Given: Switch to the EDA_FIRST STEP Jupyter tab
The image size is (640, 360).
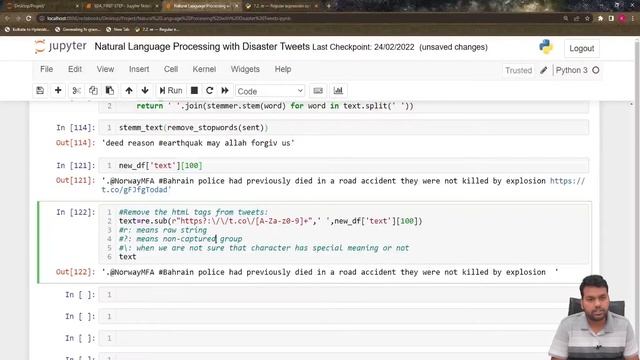Looking at the screenshot, I should [x=121, y=6].
